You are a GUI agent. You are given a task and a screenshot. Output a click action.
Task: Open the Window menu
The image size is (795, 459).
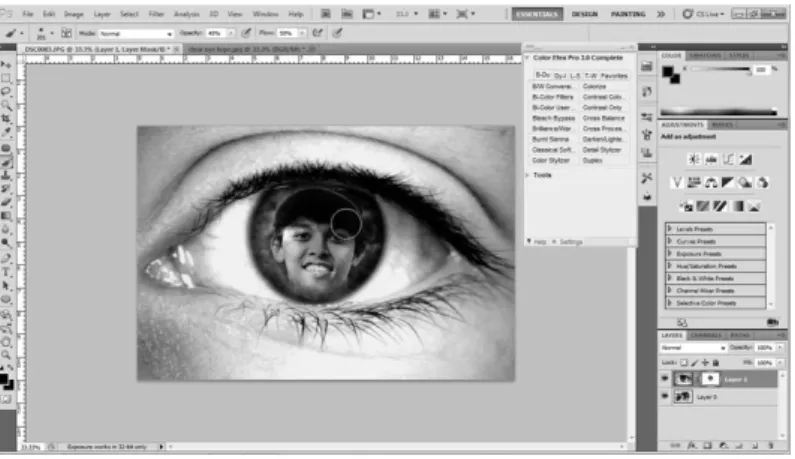[265, 14]
